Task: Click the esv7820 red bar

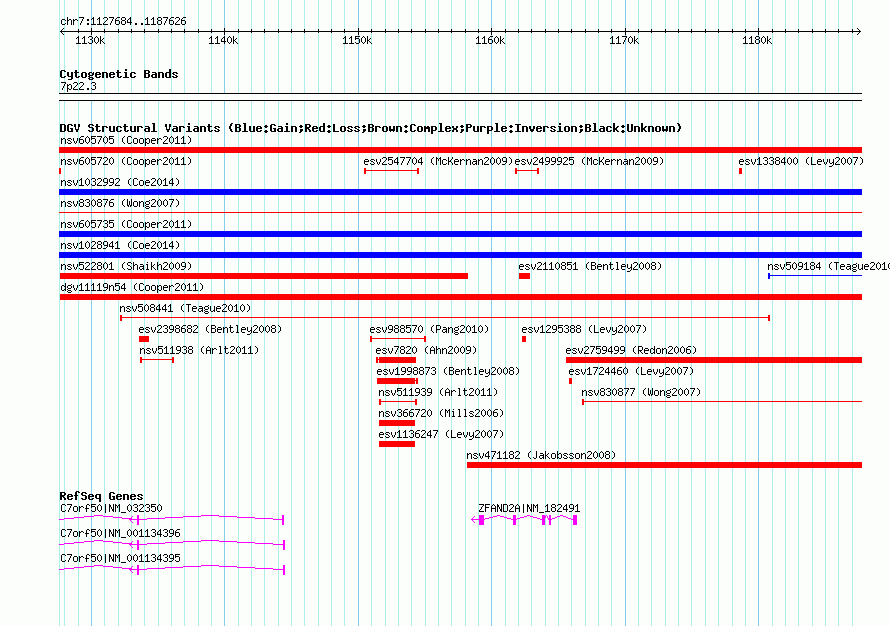Action: [396, 360]
